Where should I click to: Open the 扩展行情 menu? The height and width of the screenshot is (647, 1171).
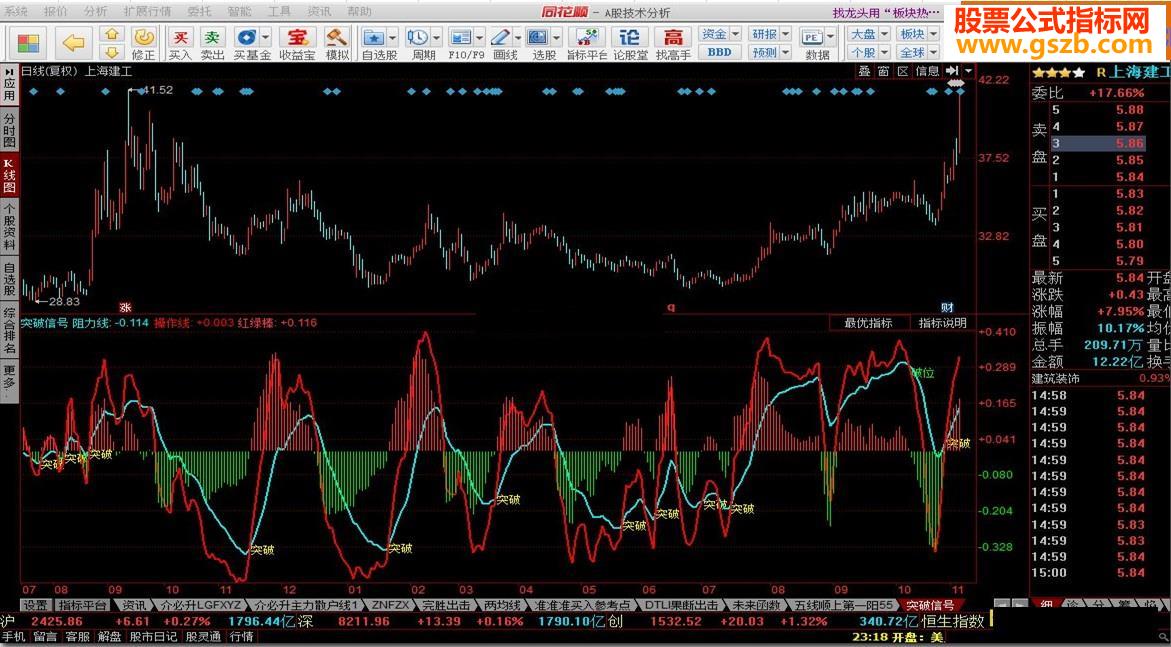[x=147, y=11]
